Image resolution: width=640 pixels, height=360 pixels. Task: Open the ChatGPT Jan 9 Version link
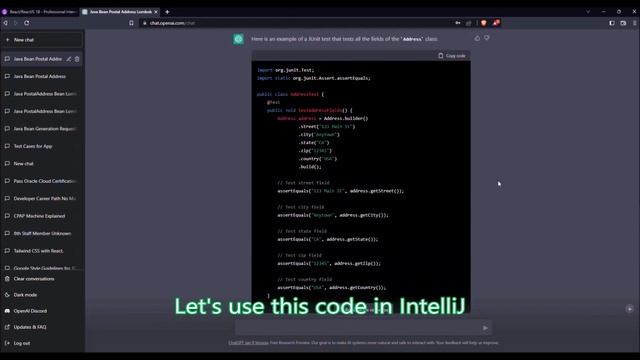click(x=248, y=343)
